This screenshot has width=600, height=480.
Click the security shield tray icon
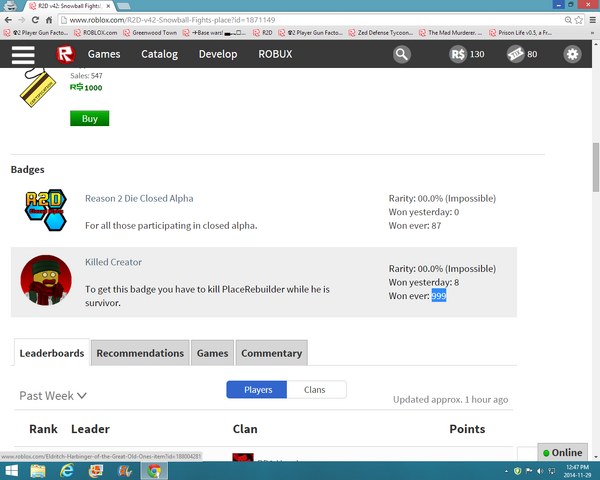(518, 471)
